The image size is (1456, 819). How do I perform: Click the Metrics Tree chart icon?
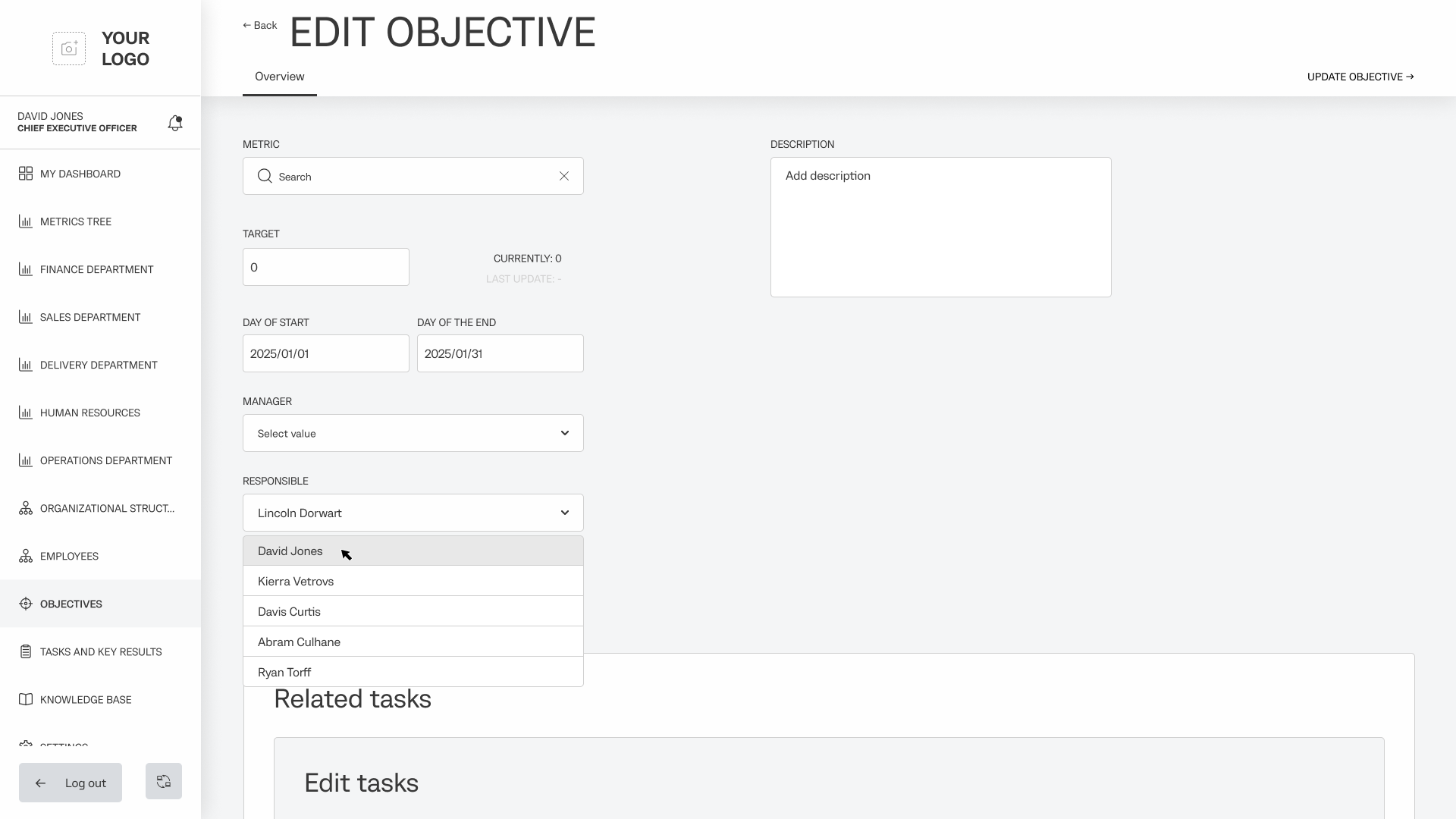(26, 221)
